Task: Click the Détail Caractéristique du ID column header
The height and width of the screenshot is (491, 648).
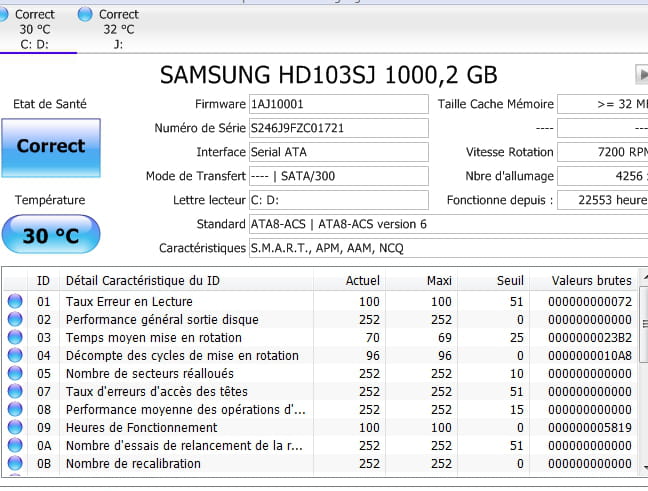Action: pyautogui.click(x=186, y=281)
